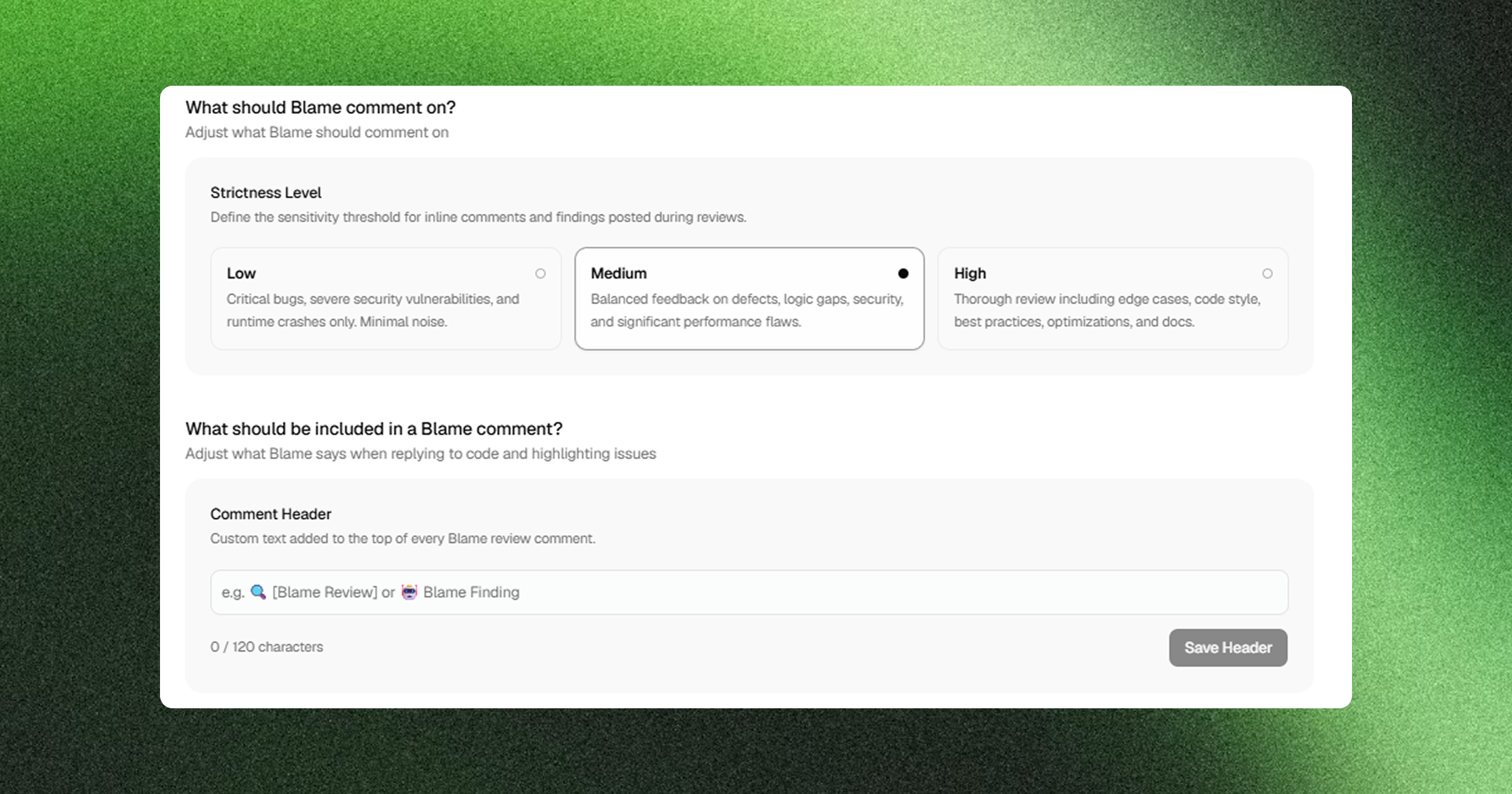This screenshot has width=1512, height=794.
Task: Click the High card title text
Action: (x=970, y=273)
